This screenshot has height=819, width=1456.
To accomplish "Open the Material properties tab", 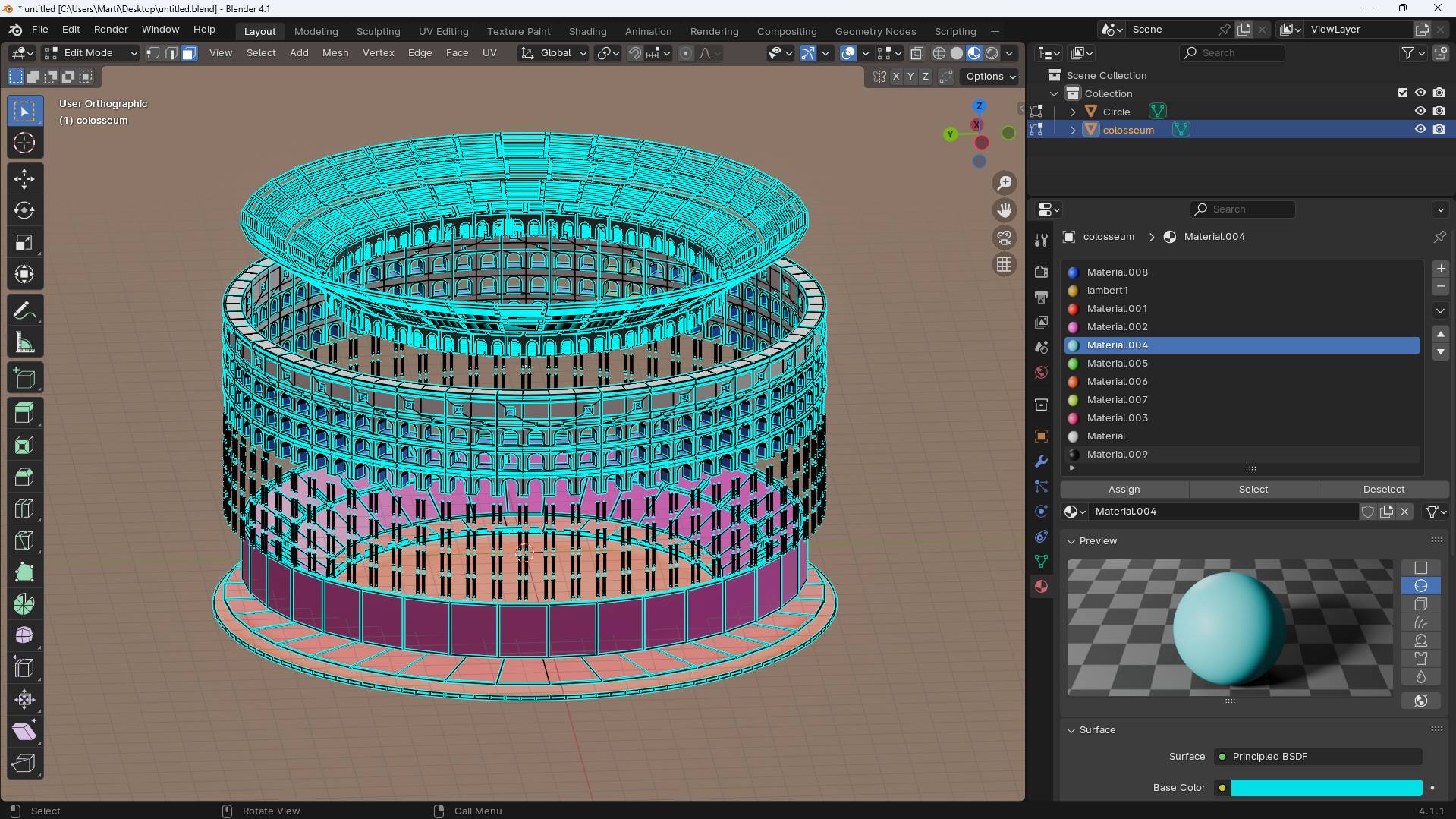I will pos(1041,587).
